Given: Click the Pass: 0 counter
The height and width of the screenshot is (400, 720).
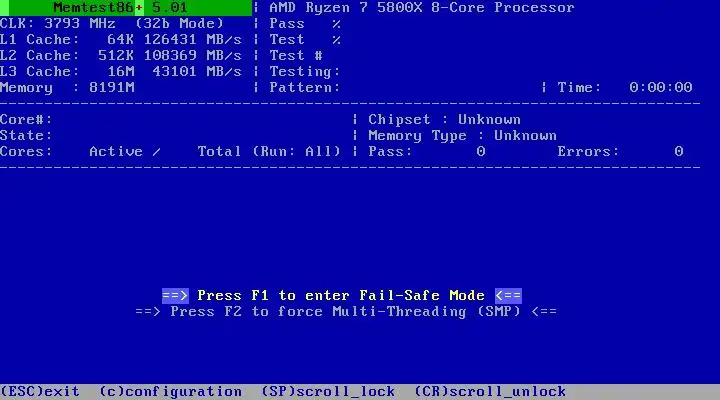Looking at the screenshot, I should tap(427, 152).
